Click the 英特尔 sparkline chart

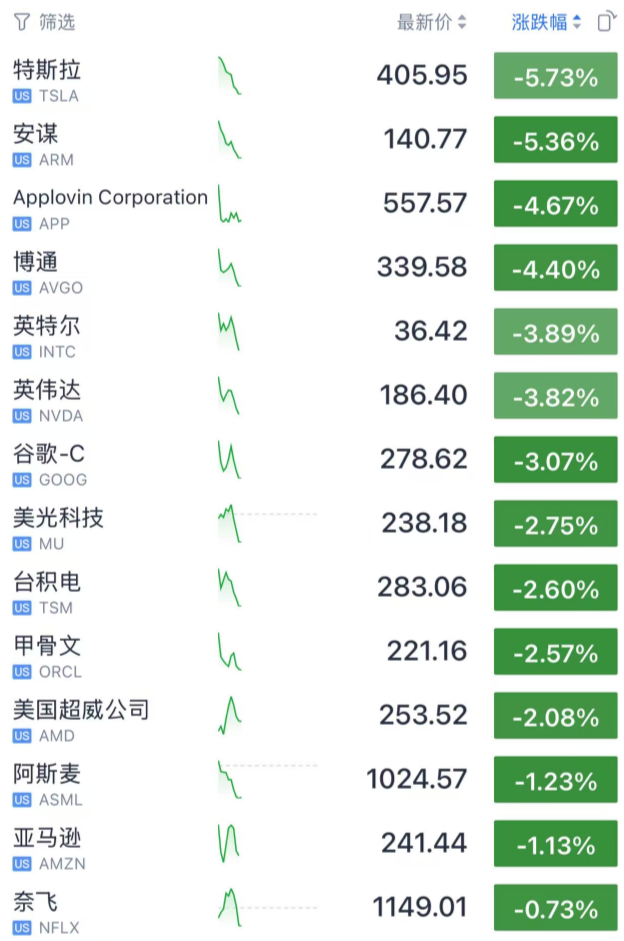pos(229,332)
